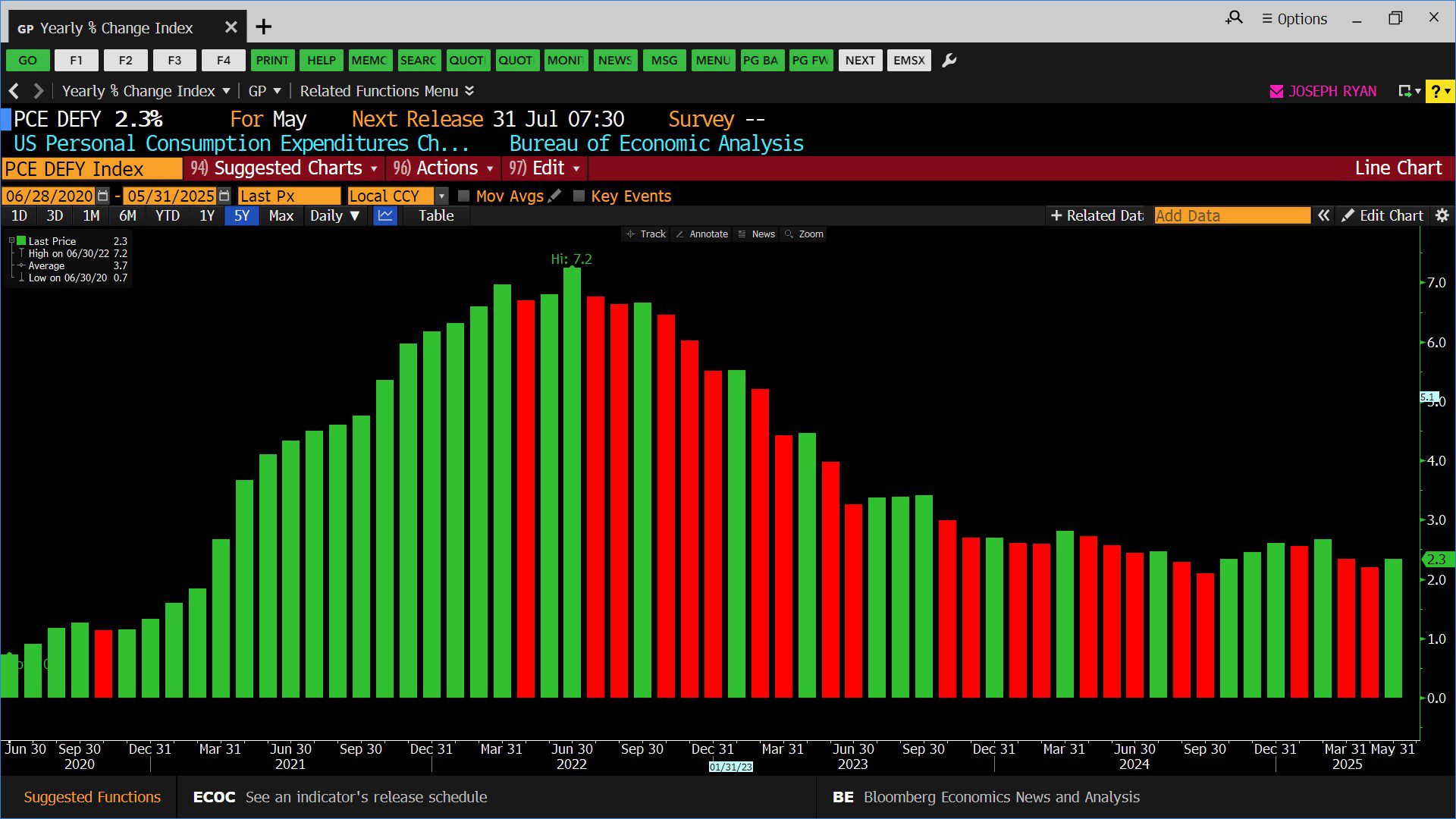Expand the Suggested Charts menu
Screen dimensions: 1456x819
click(x=288, y=168)
